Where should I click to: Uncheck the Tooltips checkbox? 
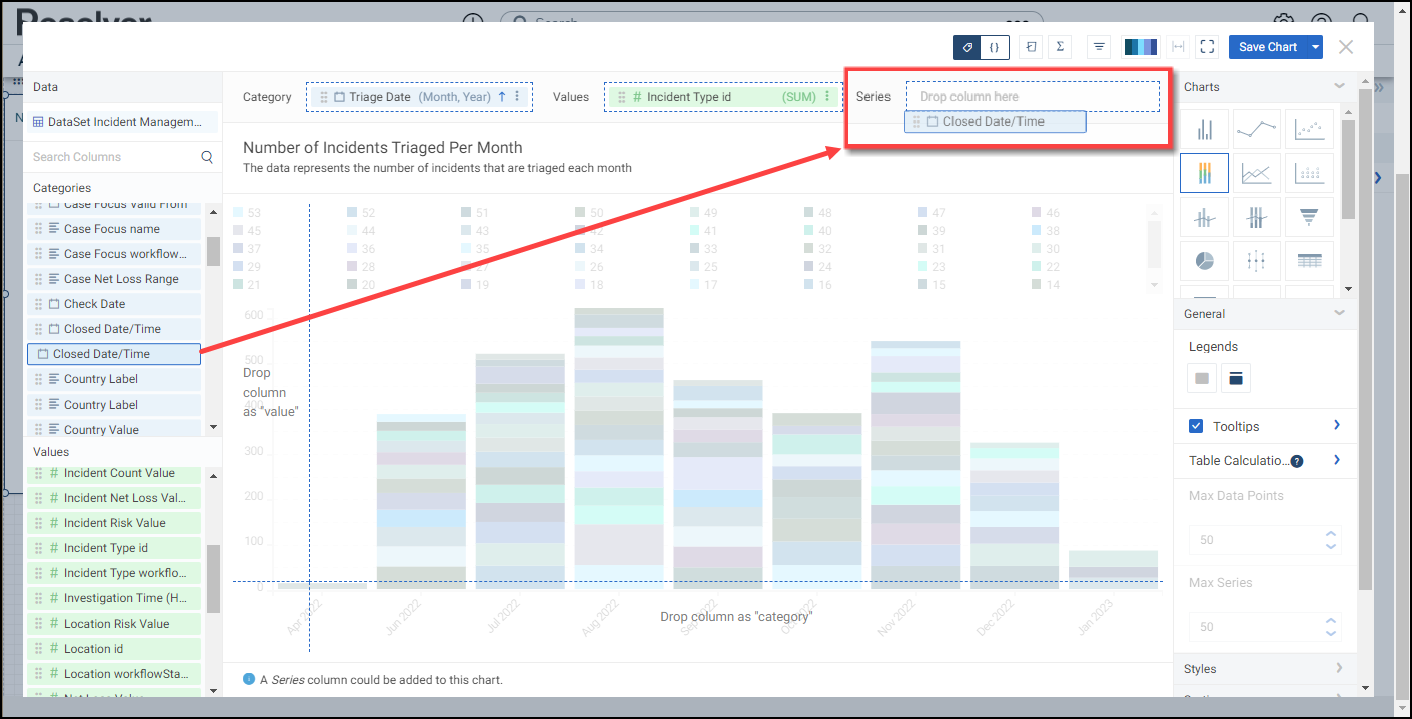pyautogui.click(x=1196, y=426)
